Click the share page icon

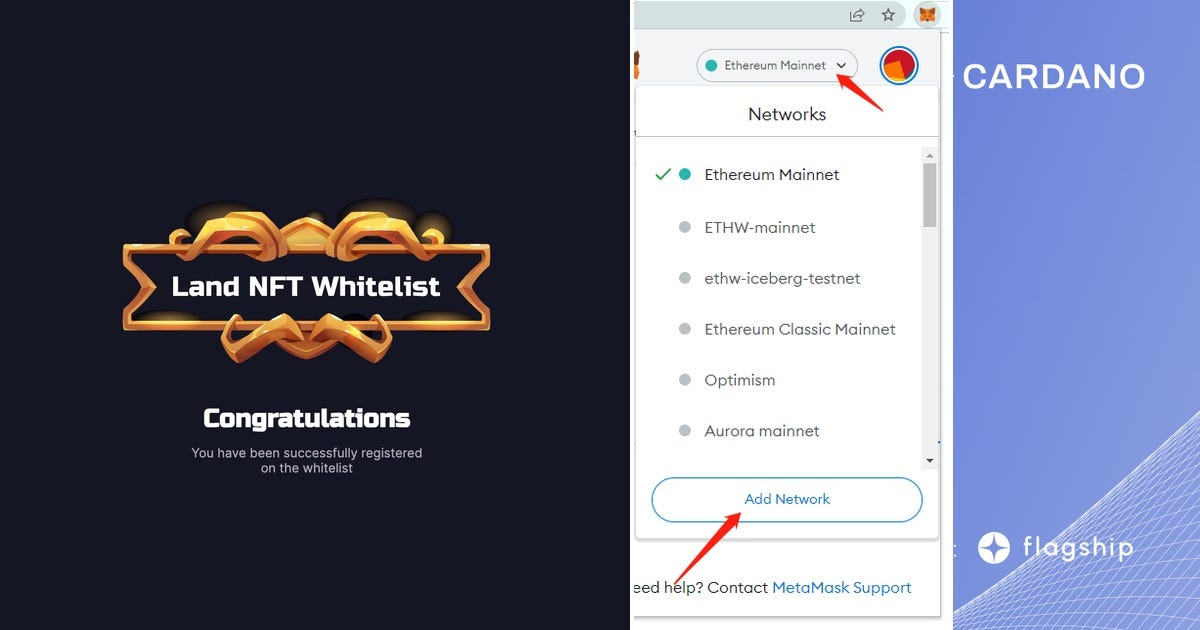coord(857,14)
